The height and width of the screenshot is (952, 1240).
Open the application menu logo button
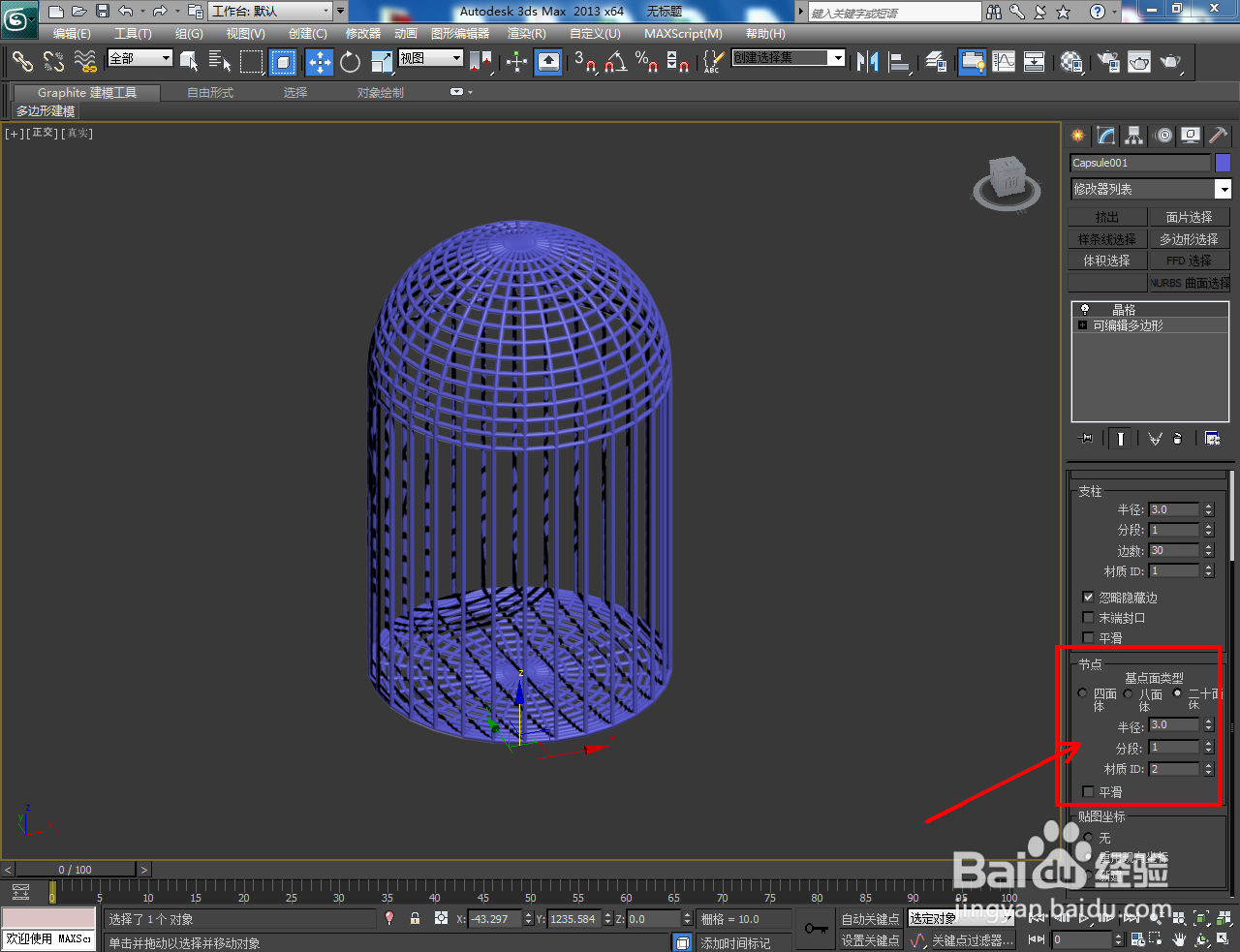19,19
